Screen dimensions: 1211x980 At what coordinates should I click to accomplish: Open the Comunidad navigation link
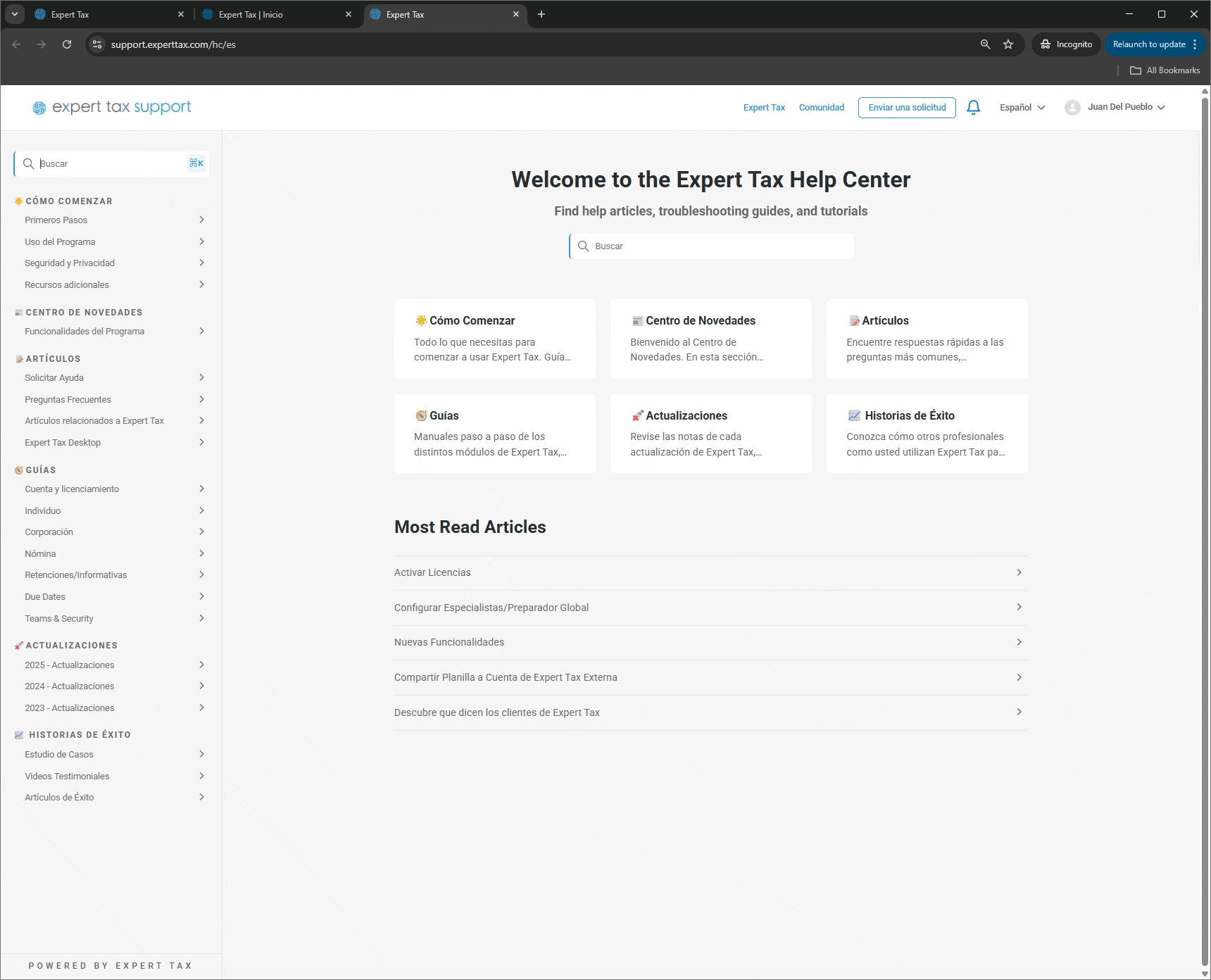[x=821, y=108]
